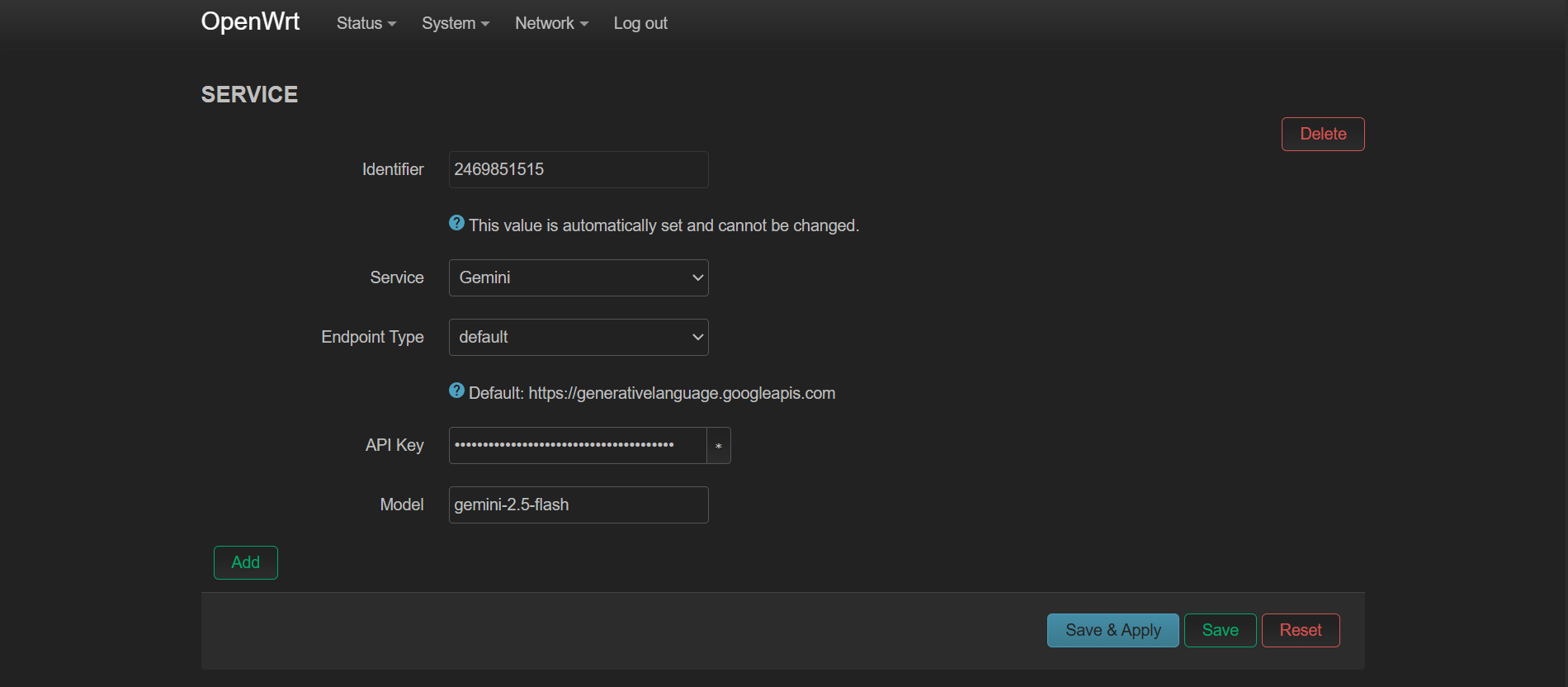Viewport: 1568px width, 687px height.
Task: Delete this service entry
Action: [1322, 135]
